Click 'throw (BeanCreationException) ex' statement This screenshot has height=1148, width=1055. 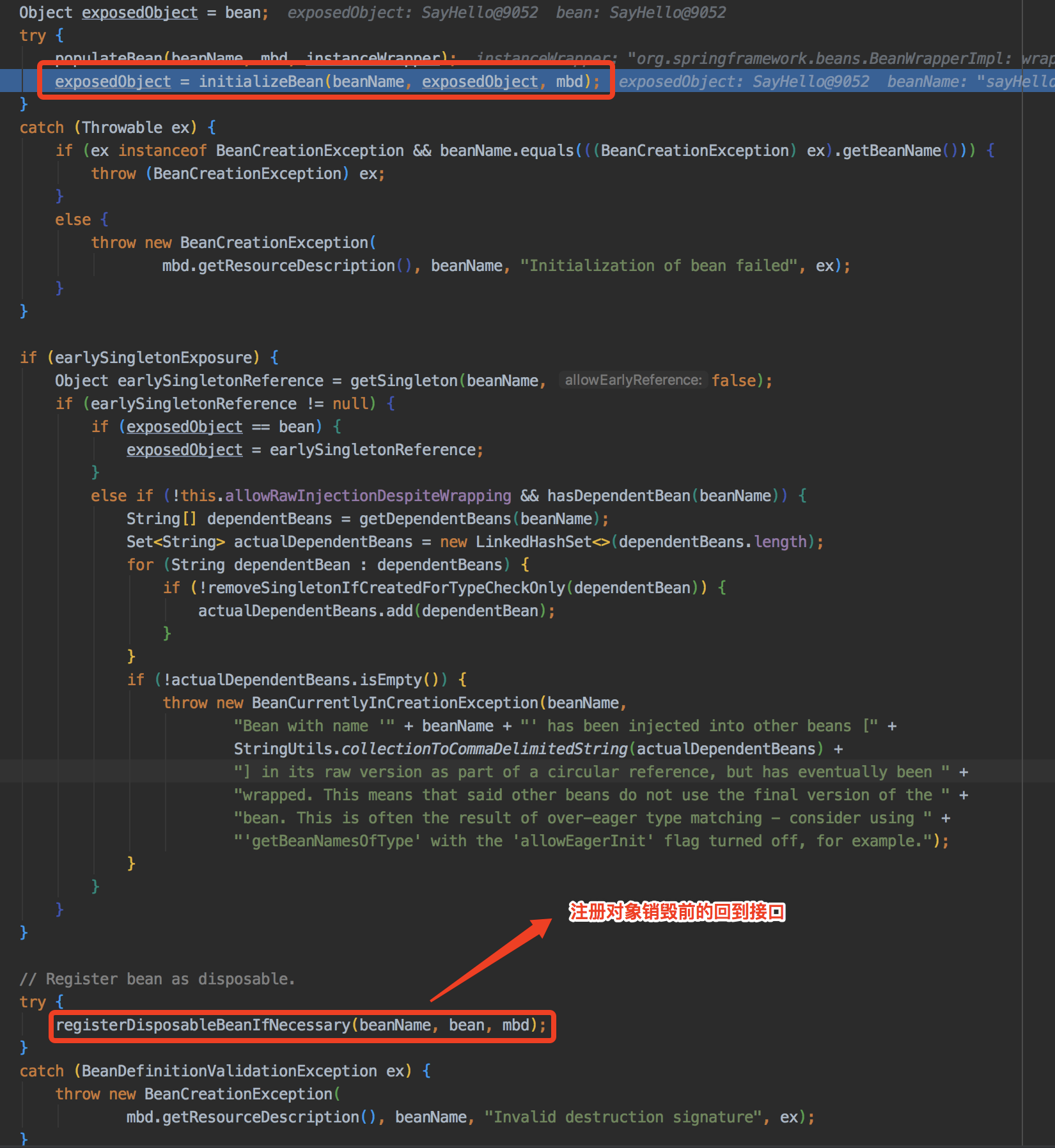[238, 174]
